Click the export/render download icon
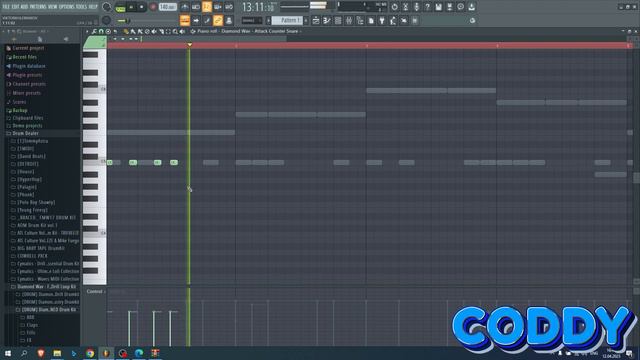This screenshot has width=640, height=360. click(x=471, y=7)
